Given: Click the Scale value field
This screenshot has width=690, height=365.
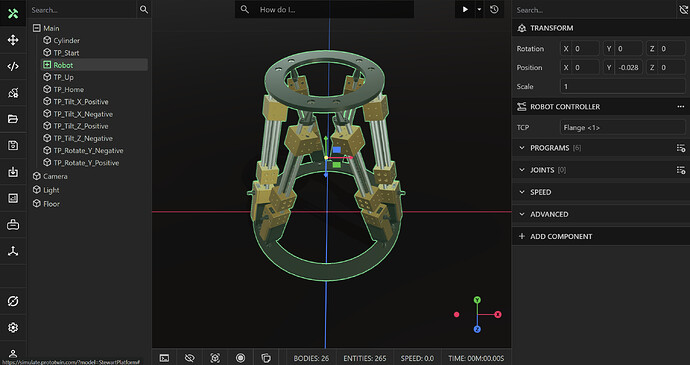Looking at the screenshot, I should 622,87.
